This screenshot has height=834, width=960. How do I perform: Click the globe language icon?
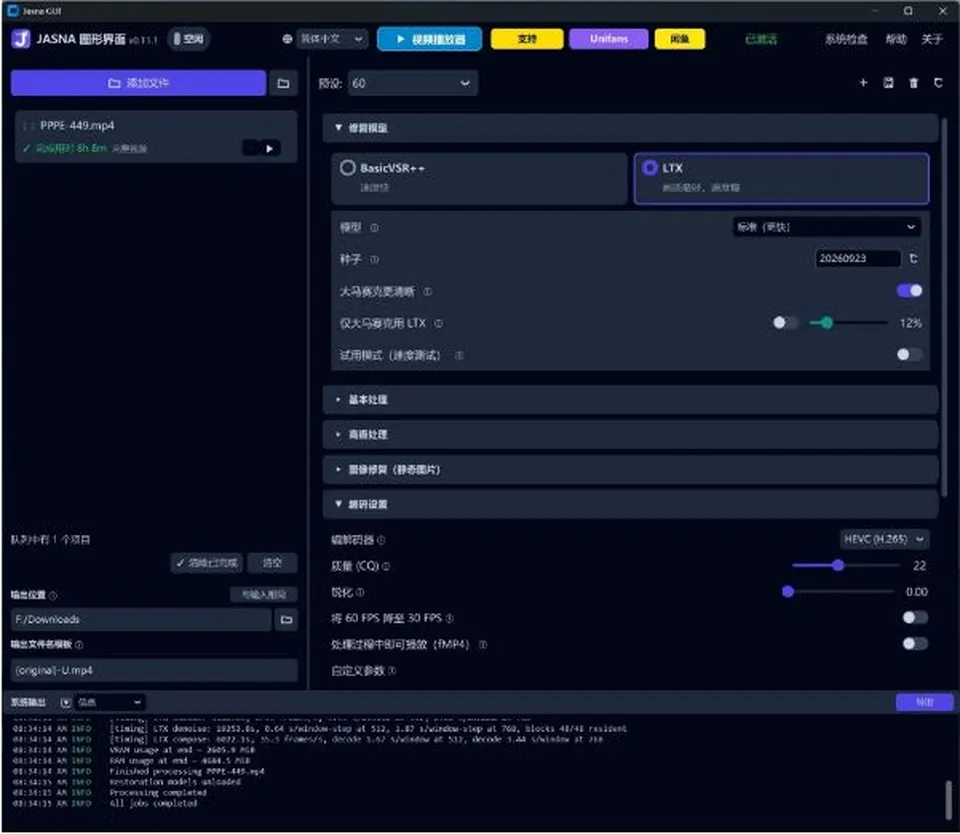pyautogui.click(x=287, y=39)
